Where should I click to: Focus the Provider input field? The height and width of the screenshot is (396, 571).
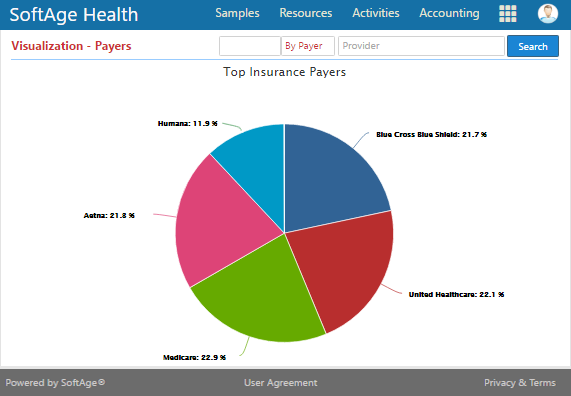(x=421, y=46)
